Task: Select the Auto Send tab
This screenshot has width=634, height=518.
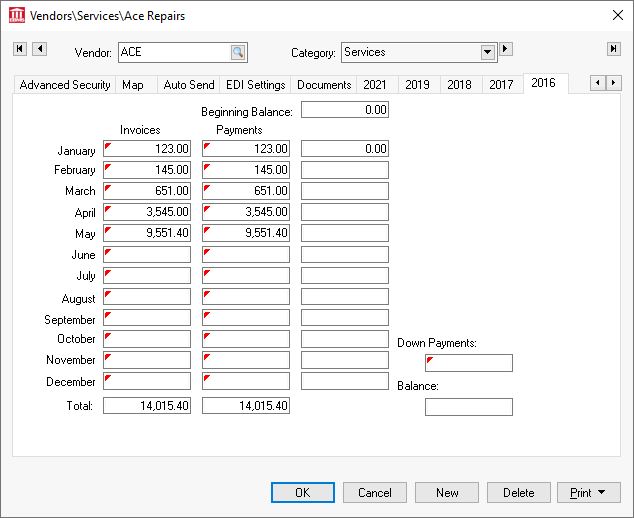Action: tap(188, 85)
